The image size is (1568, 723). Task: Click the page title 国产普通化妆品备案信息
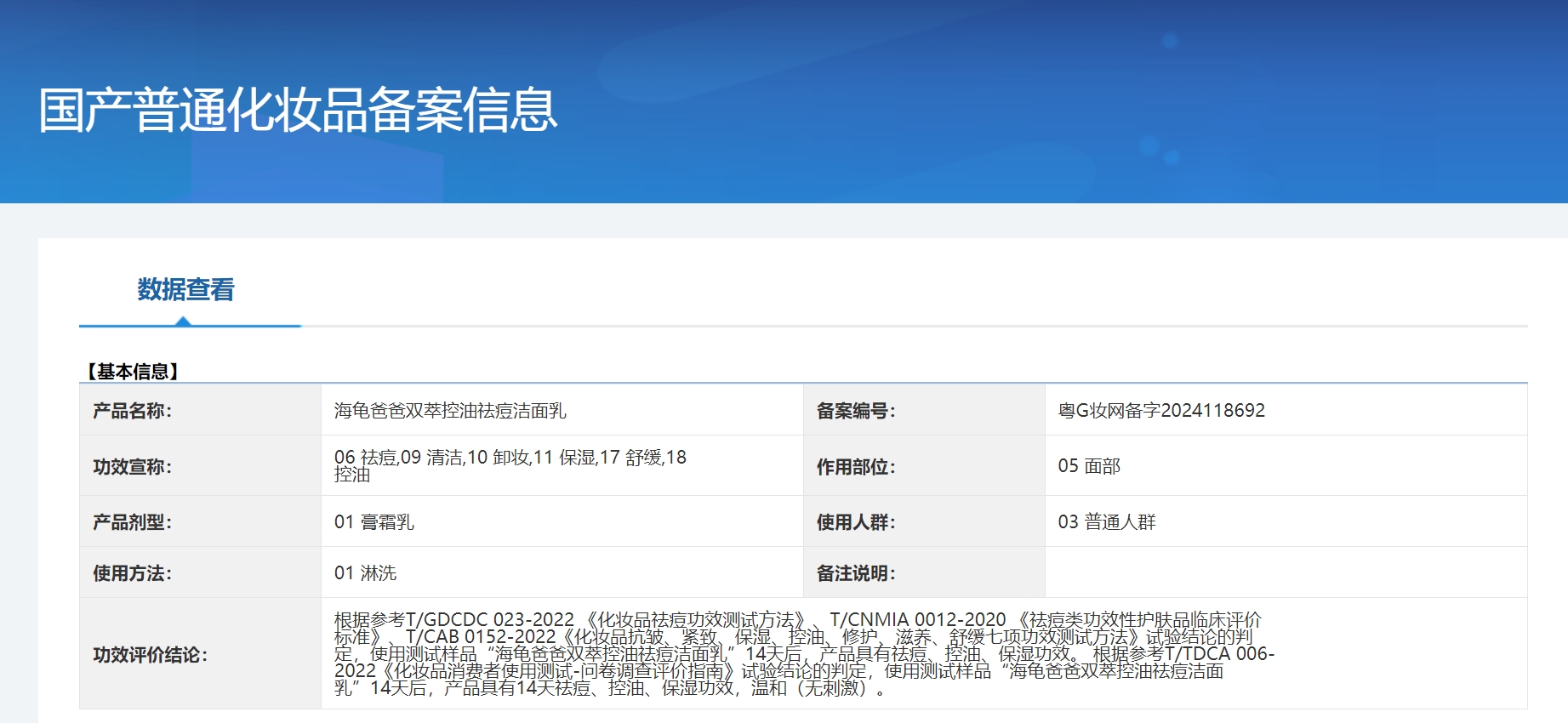click(298, 111)
